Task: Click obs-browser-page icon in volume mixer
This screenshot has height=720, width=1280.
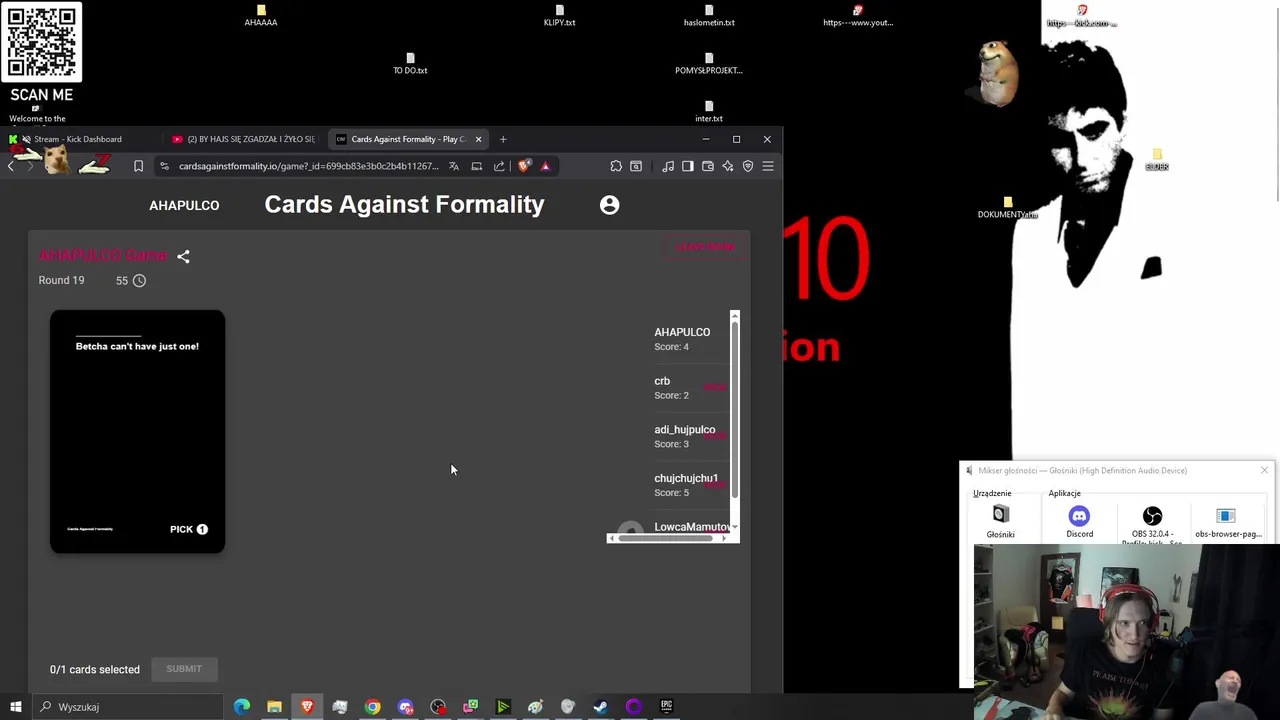Action: [x=1226, y=516]
